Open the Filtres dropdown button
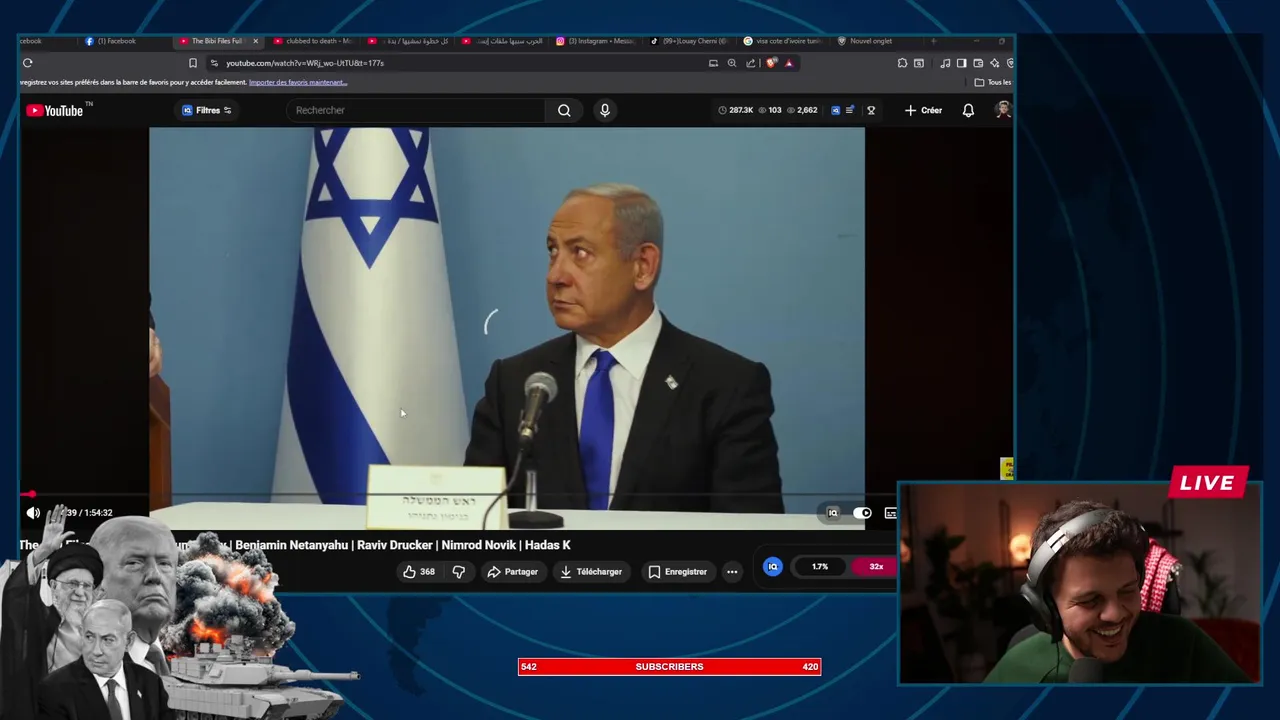 pos(207,110)
